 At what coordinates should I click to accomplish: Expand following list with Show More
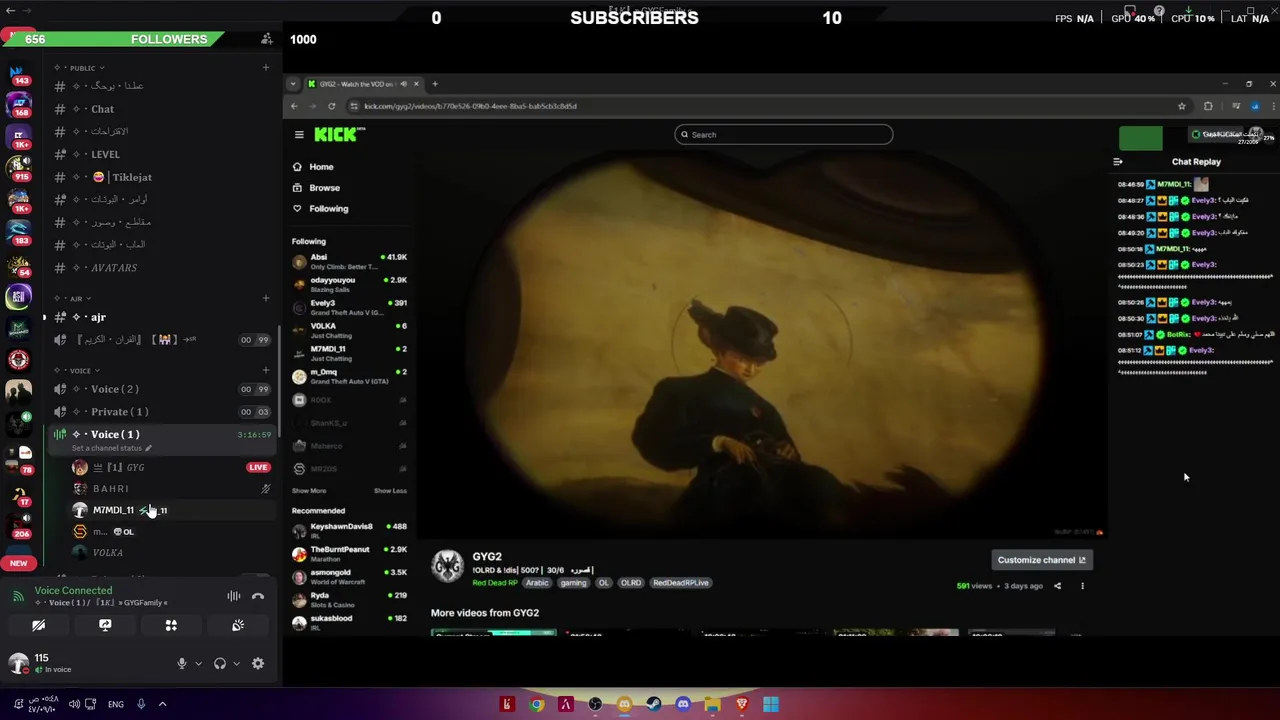pos(309,491)
